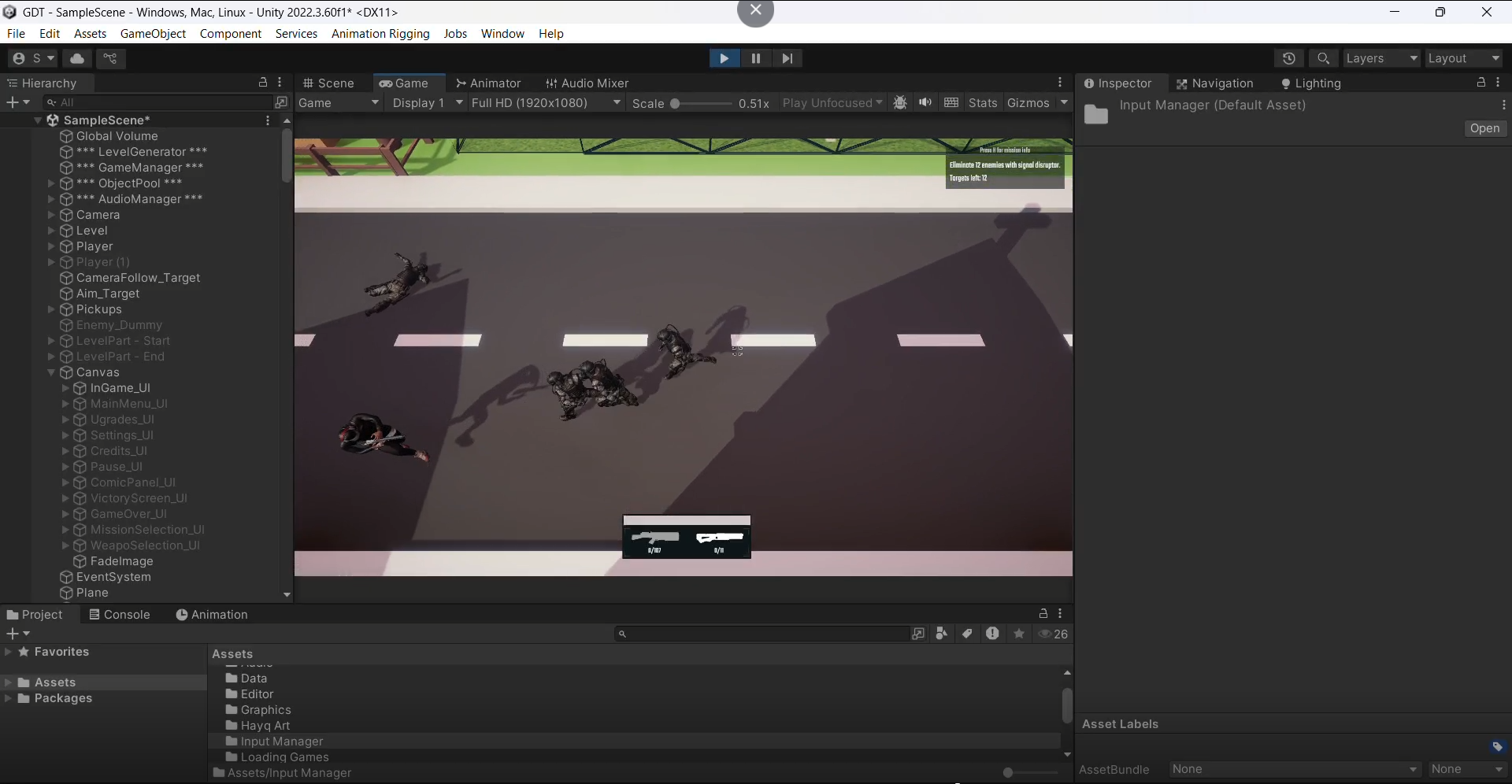Select the FadeImage object
The height and width of the screenshot is (784, 1512).
click(121, 561)
